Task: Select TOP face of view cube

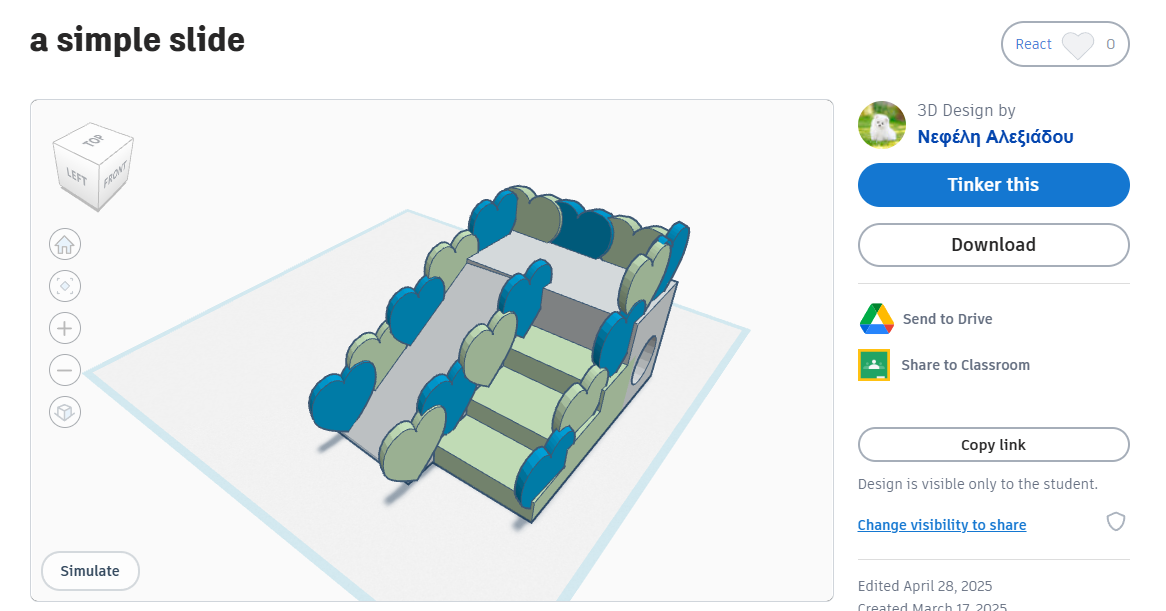Action: tap(94, 142)
